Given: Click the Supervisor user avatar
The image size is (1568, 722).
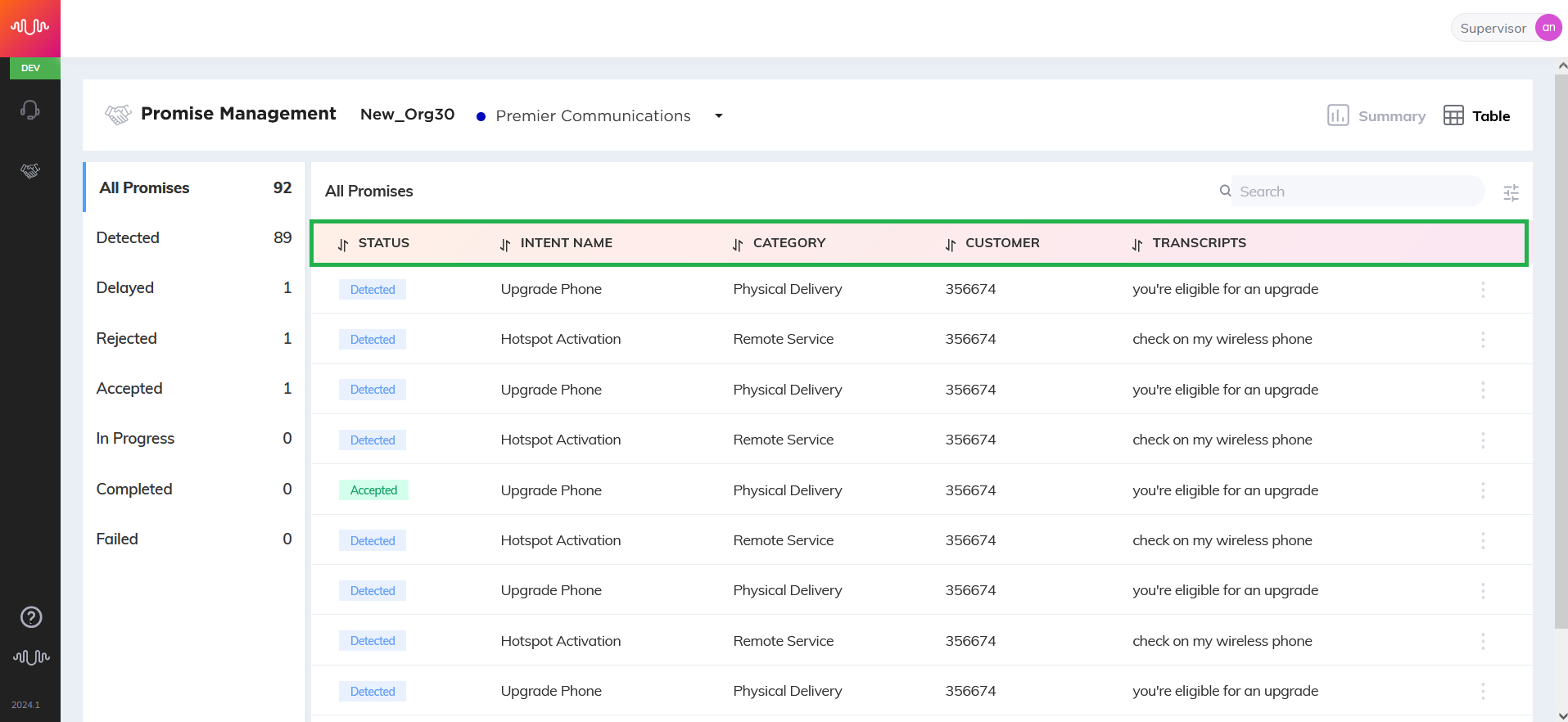Looking at the screenshot, I should pyautogui.click(x=1548, y=28).
